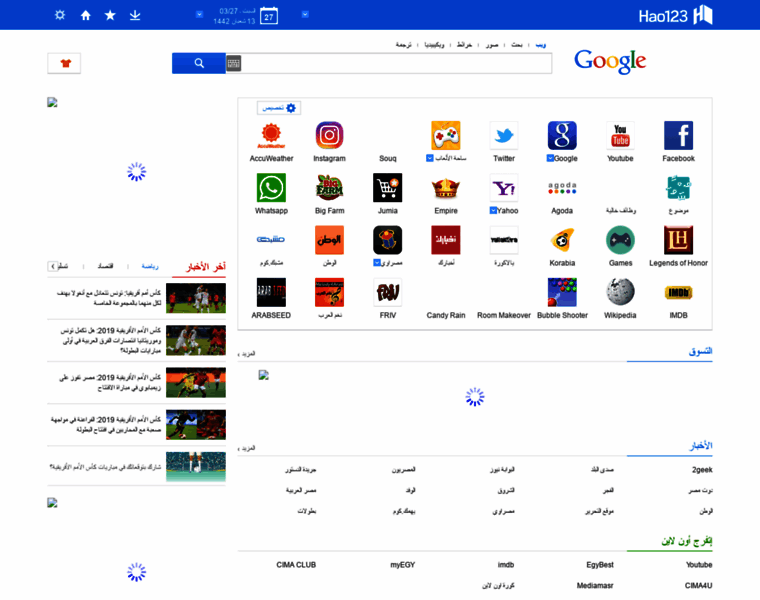Open the Games gamepad icon
Image resolution: width=760 pixels, height=600 pixels.
pos(620,240)
